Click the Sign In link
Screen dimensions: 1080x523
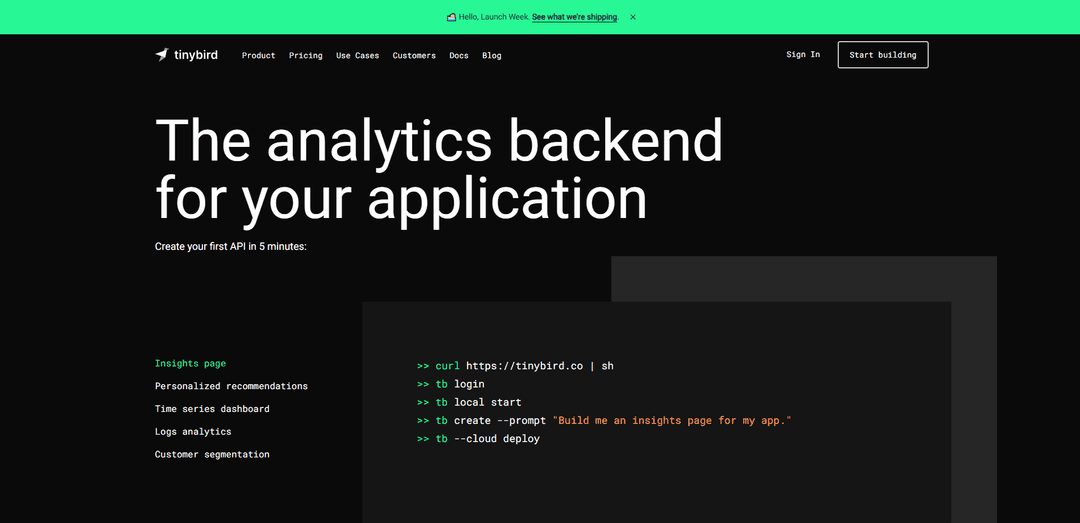pos(803,54)
